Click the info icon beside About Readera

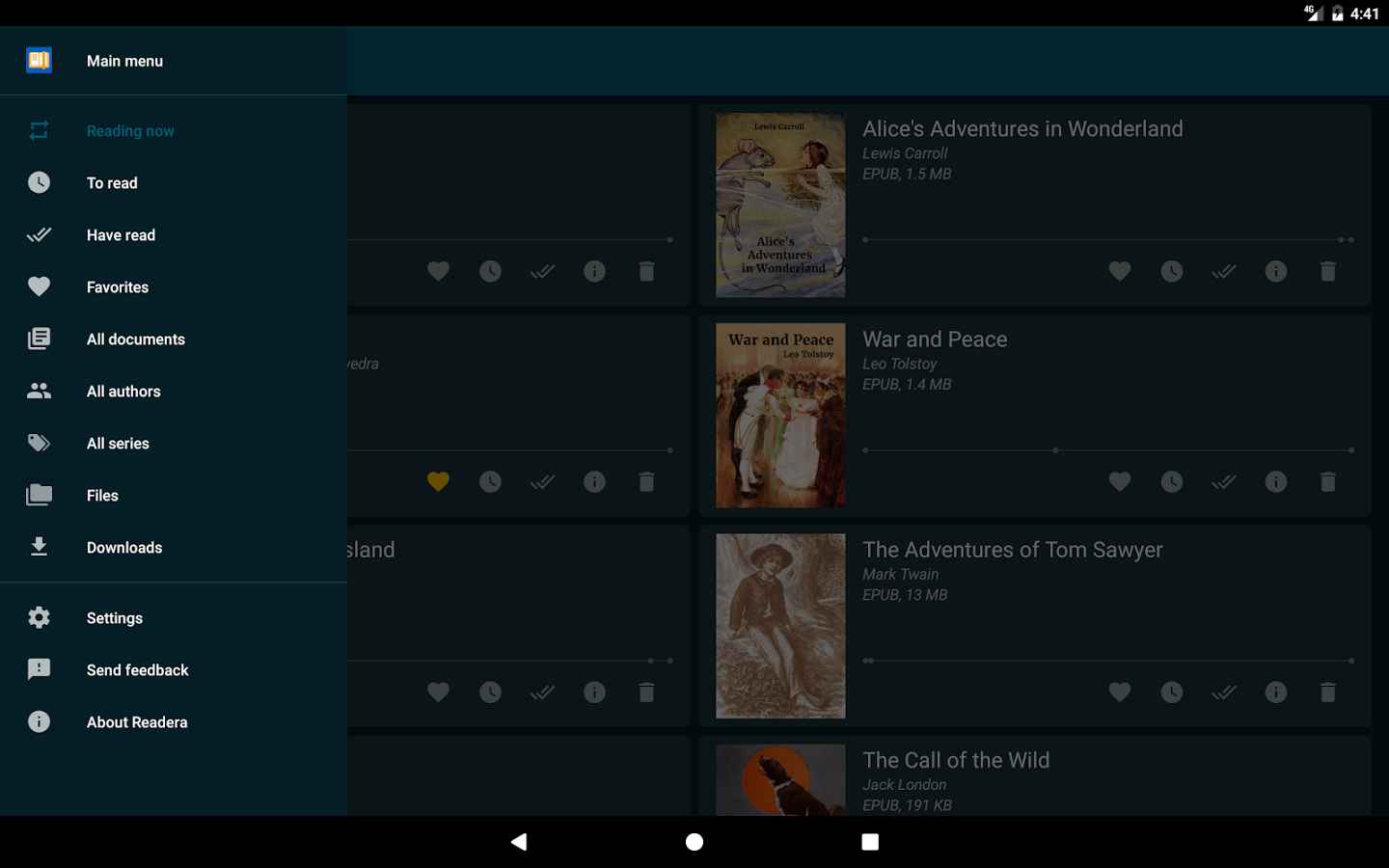[39, 721]
